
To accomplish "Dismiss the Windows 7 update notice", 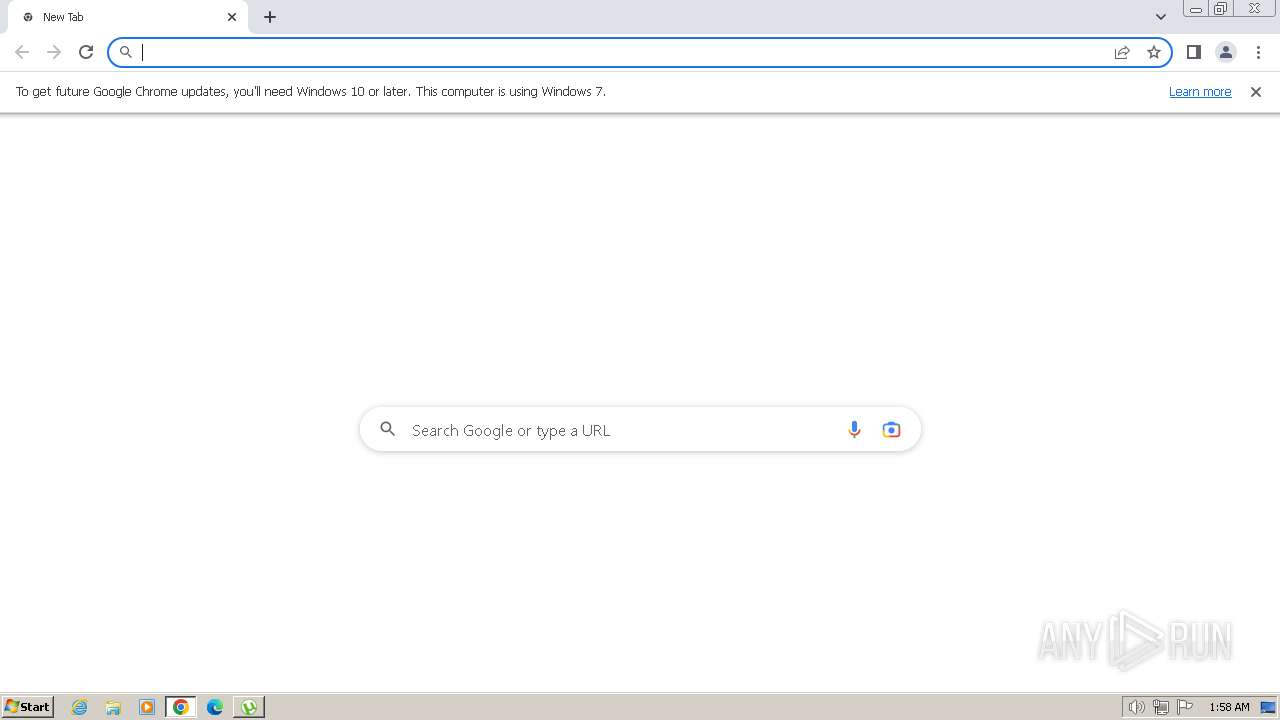I will tap(1256, 92).
